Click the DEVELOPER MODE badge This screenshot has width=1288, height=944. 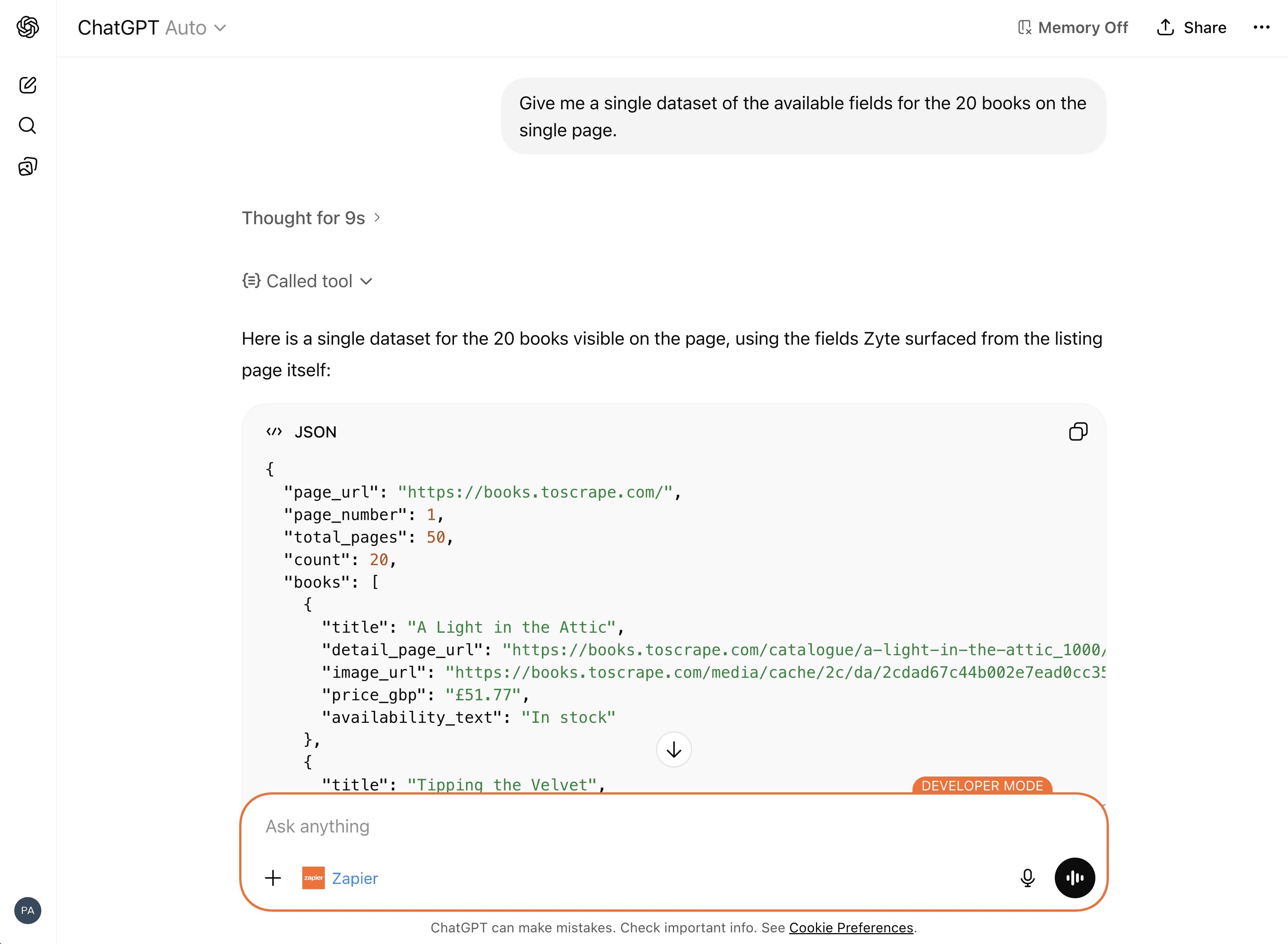[x=982, y=786]
